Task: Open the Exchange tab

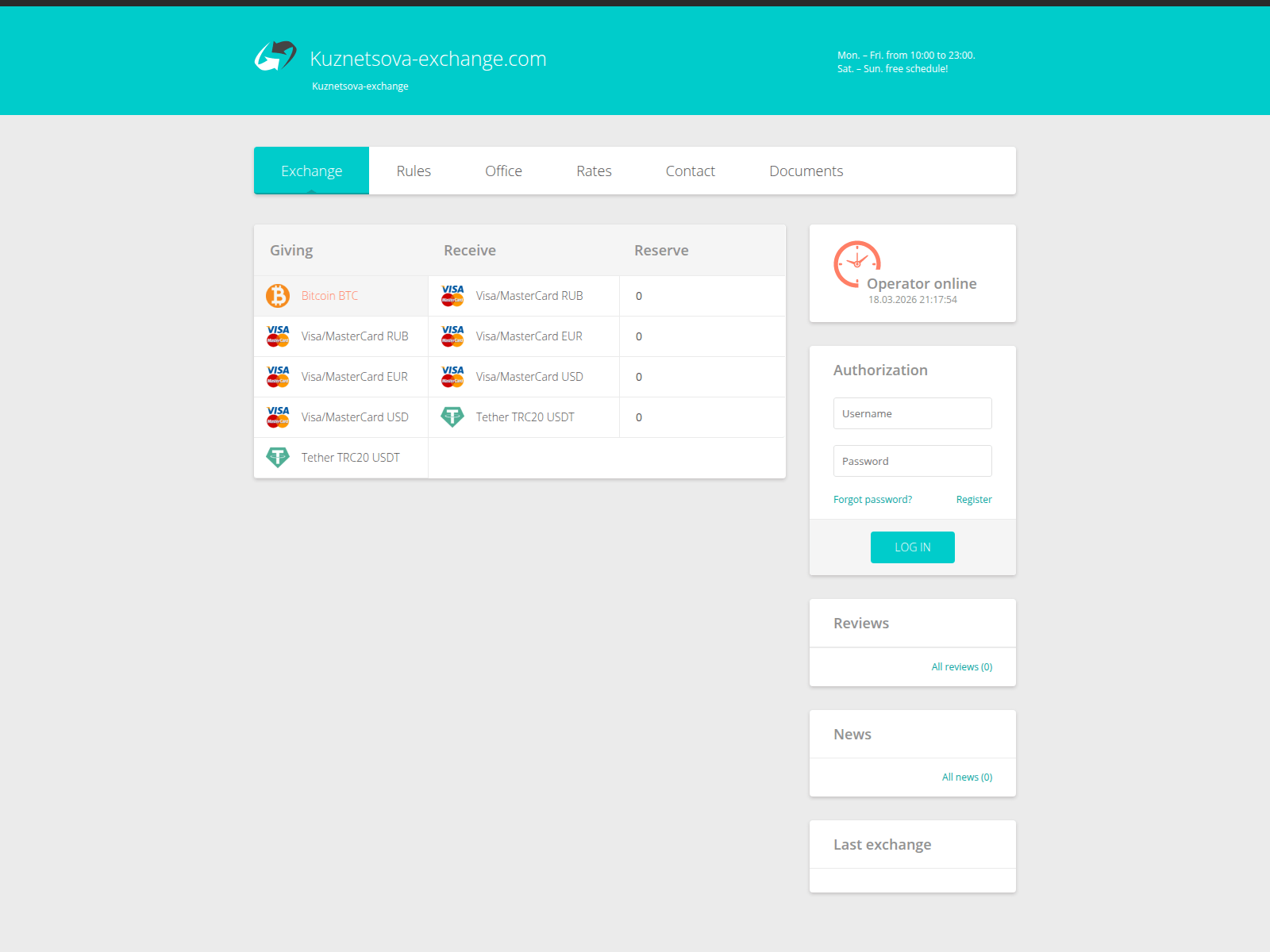Action: coord(311,171)
